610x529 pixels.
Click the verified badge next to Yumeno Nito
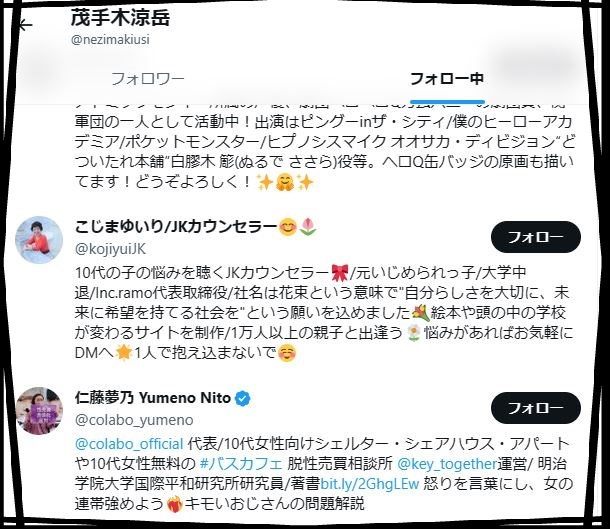[243, 398]
